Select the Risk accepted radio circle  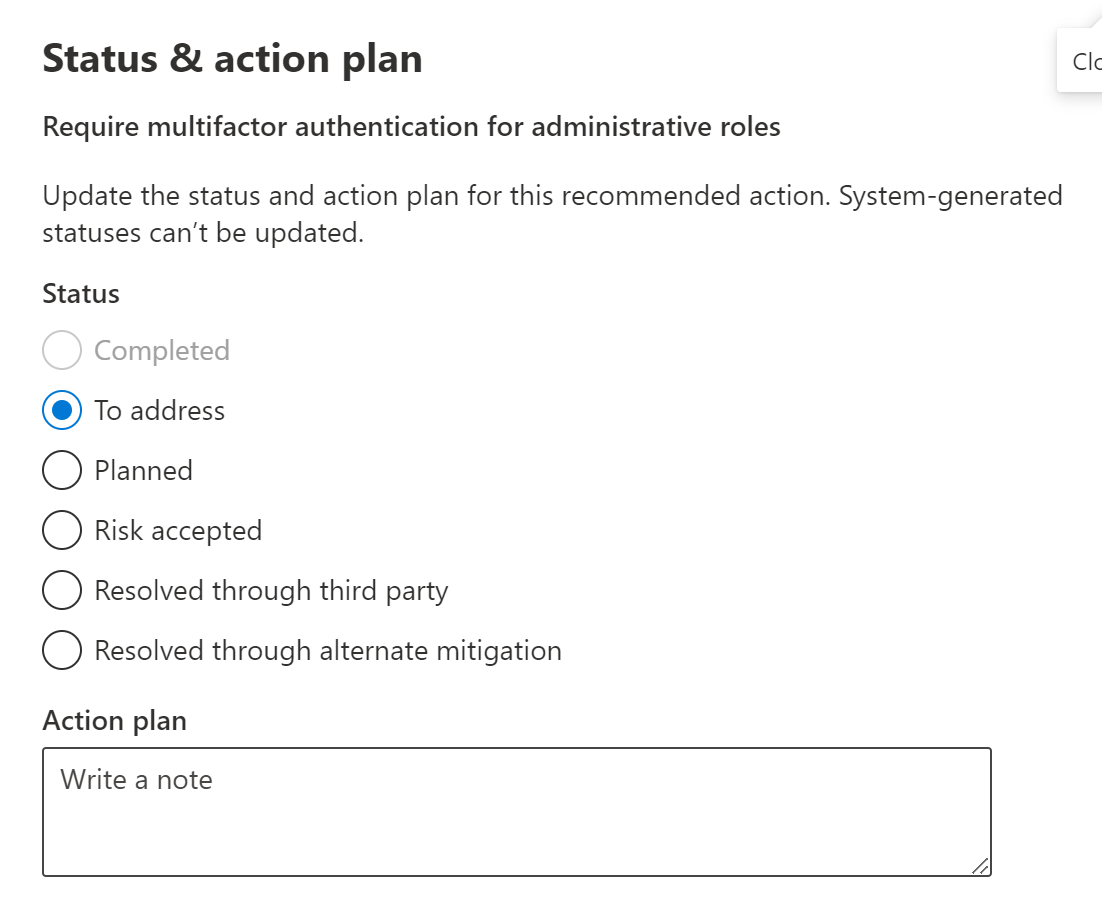pyautogui.click(x=62, y=531)
